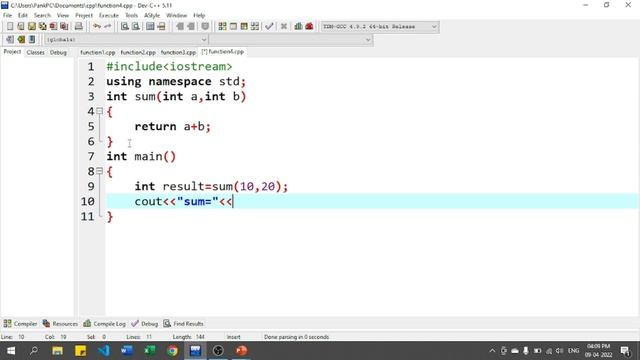Open the Help menu
Viewport: 640px width, 360px height.
[x=199, y=15]
